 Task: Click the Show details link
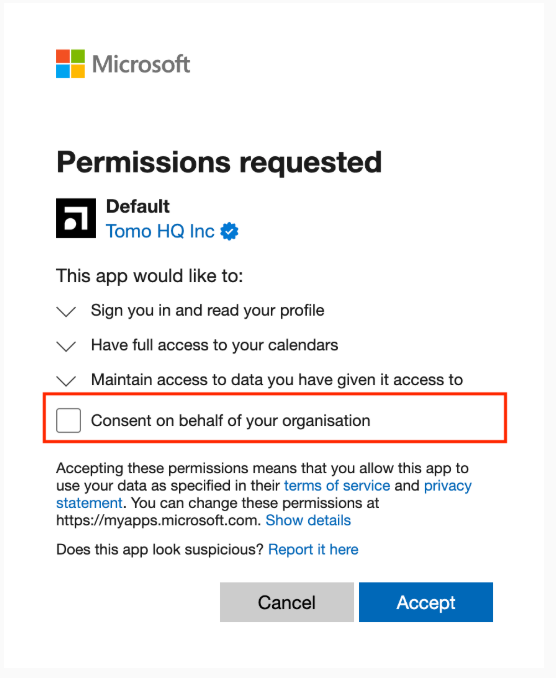point(308,520)
